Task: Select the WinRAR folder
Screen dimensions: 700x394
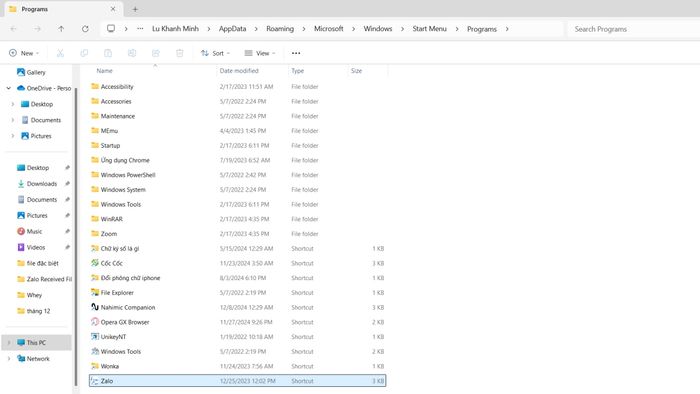Action: click(237, 219)
